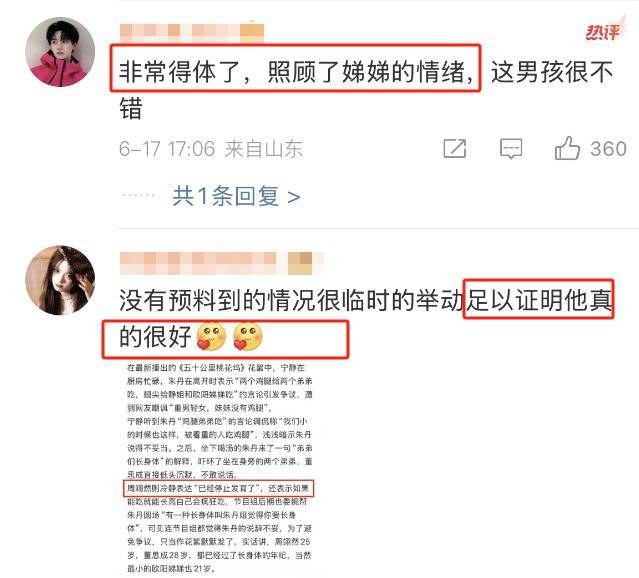Open the avatar of man in pink jacket
Viewport: 639px width, 578px height.
60,52
